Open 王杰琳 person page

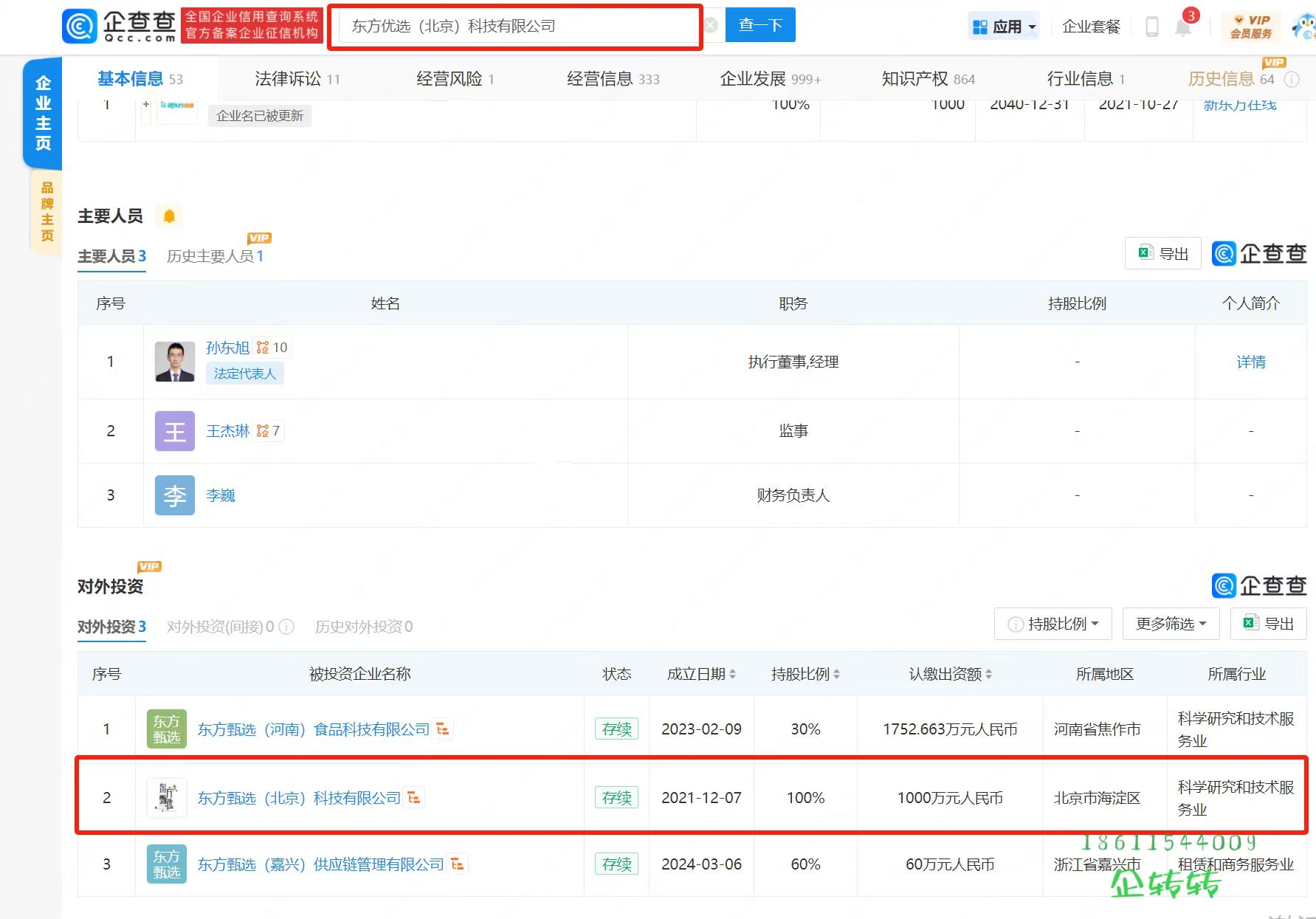pos(227,430)
